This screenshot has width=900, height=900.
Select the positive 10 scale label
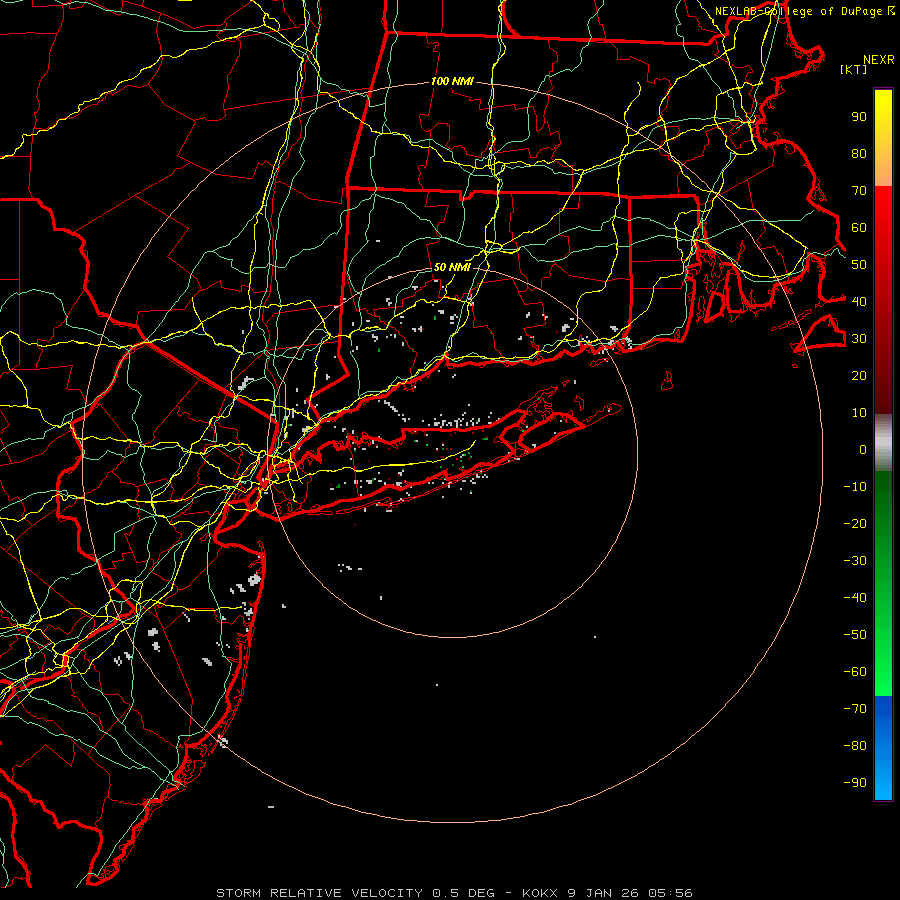coord(859,413)
